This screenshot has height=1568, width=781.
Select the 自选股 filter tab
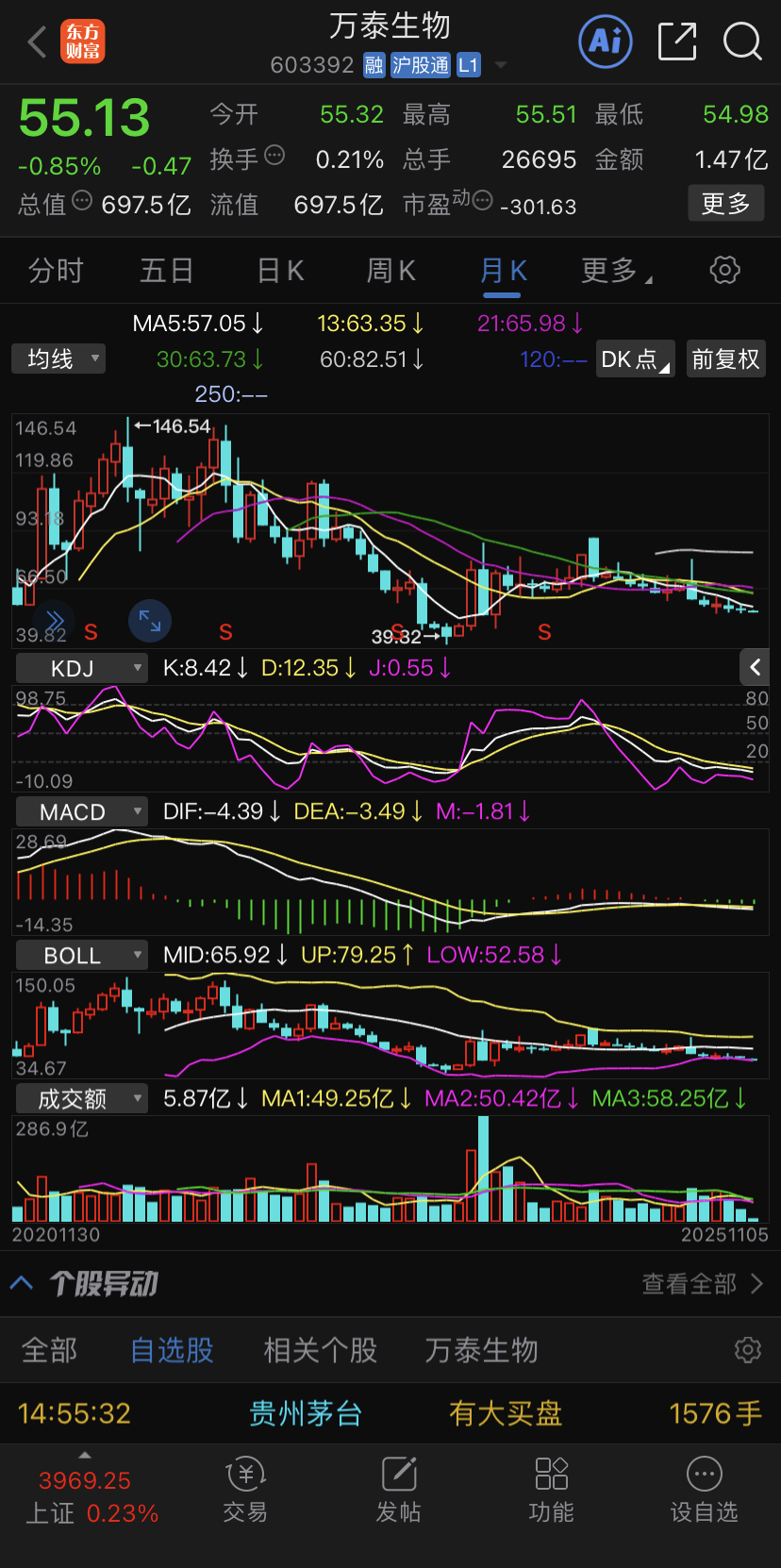point(172,1350)
